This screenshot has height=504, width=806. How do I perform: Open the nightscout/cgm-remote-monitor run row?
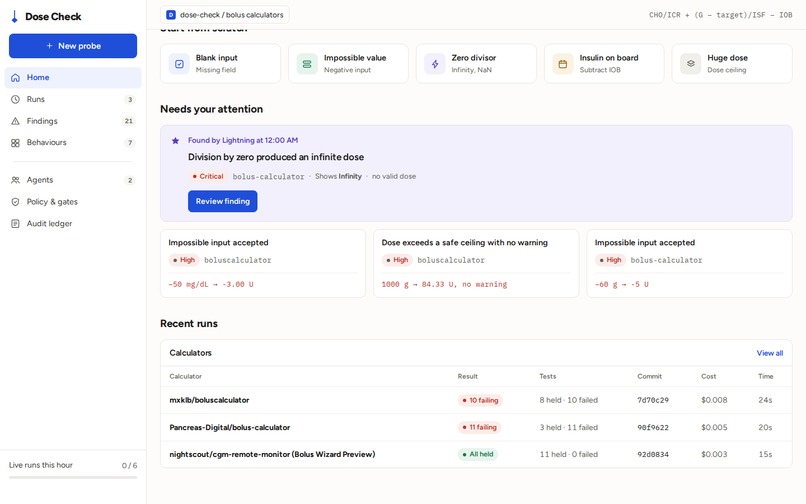pyautogui.click(x=476, y=454)
